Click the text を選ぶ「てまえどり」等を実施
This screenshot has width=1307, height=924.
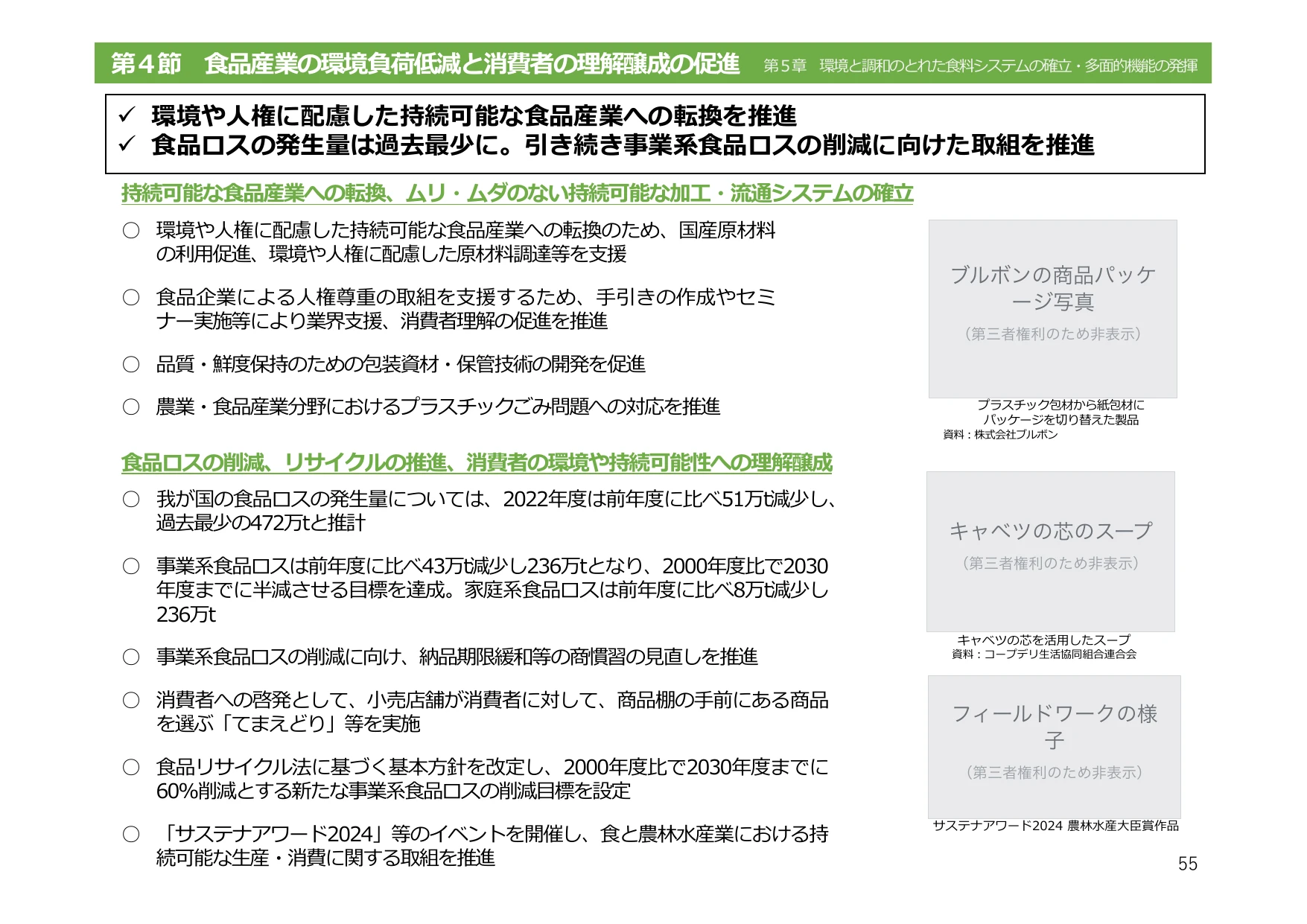point(288,724)
